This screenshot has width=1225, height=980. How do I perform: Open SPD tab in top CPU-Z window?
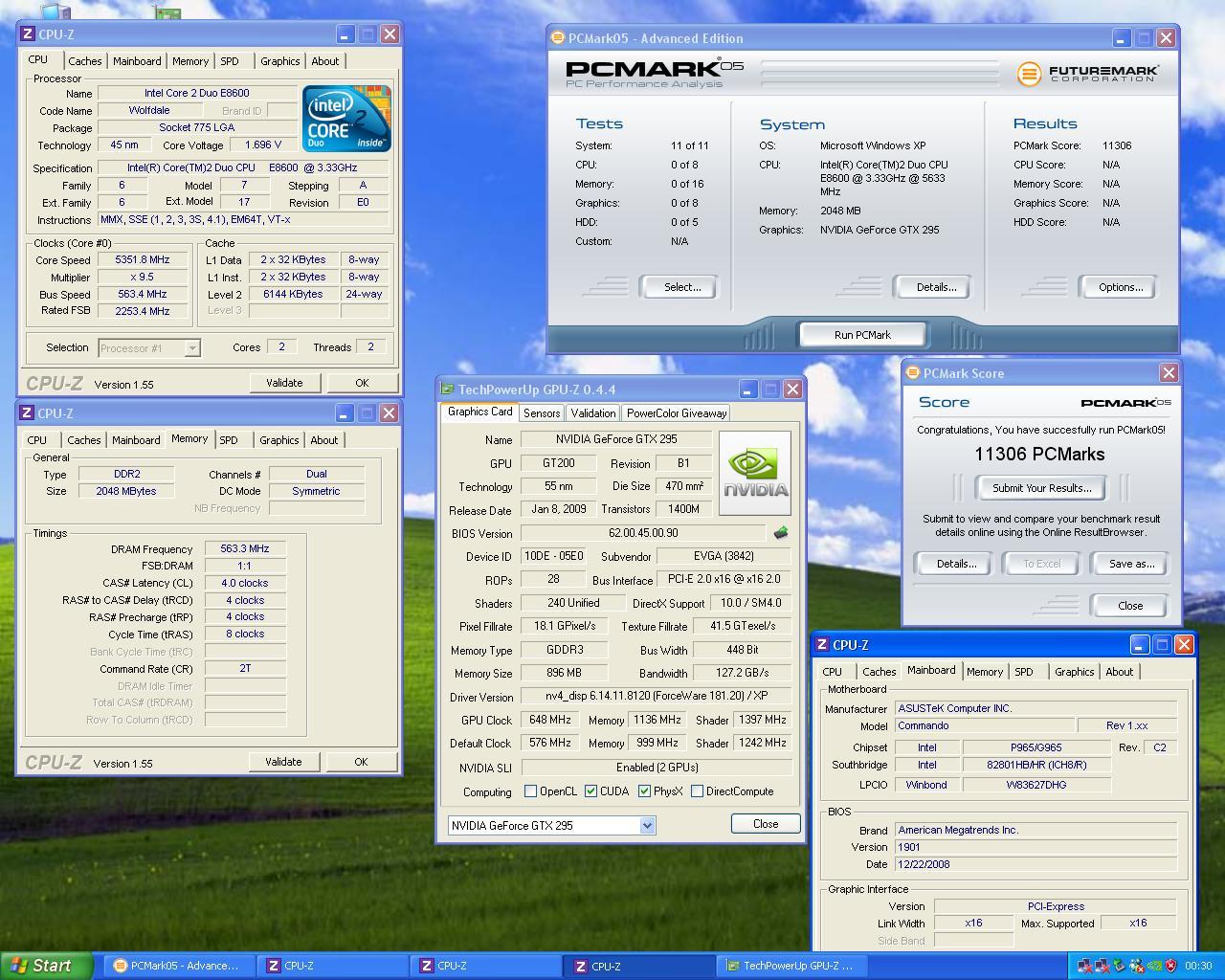(x=230, y=61)
